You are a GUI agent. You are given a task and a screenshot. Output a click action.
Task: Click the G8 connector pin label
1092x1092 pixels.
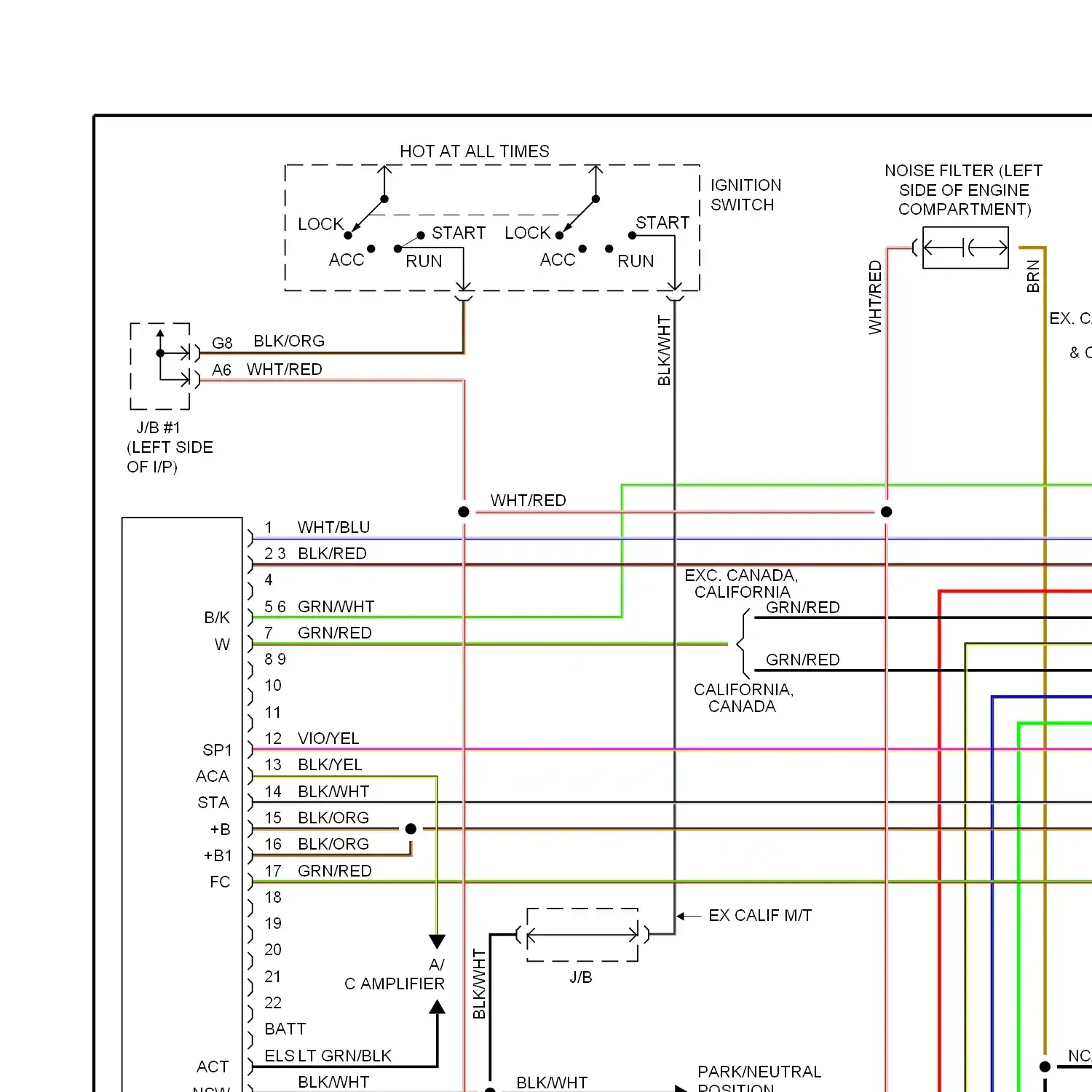pos(222,343)
